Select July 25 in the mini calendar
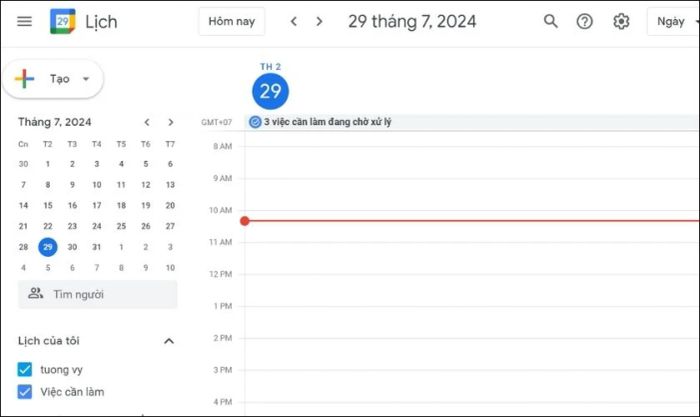This screenshot has height=417, width=700. 121,226
